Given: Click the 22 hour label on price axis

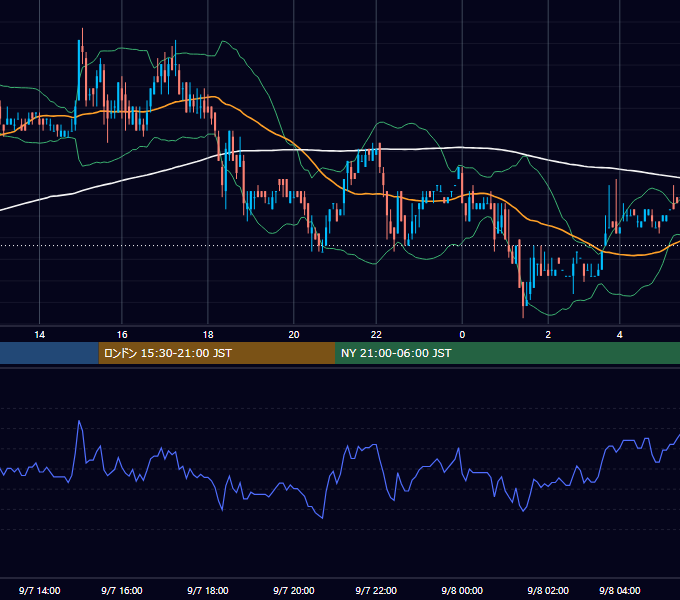Looking at the screenshot, I should [x=376, y=335].
